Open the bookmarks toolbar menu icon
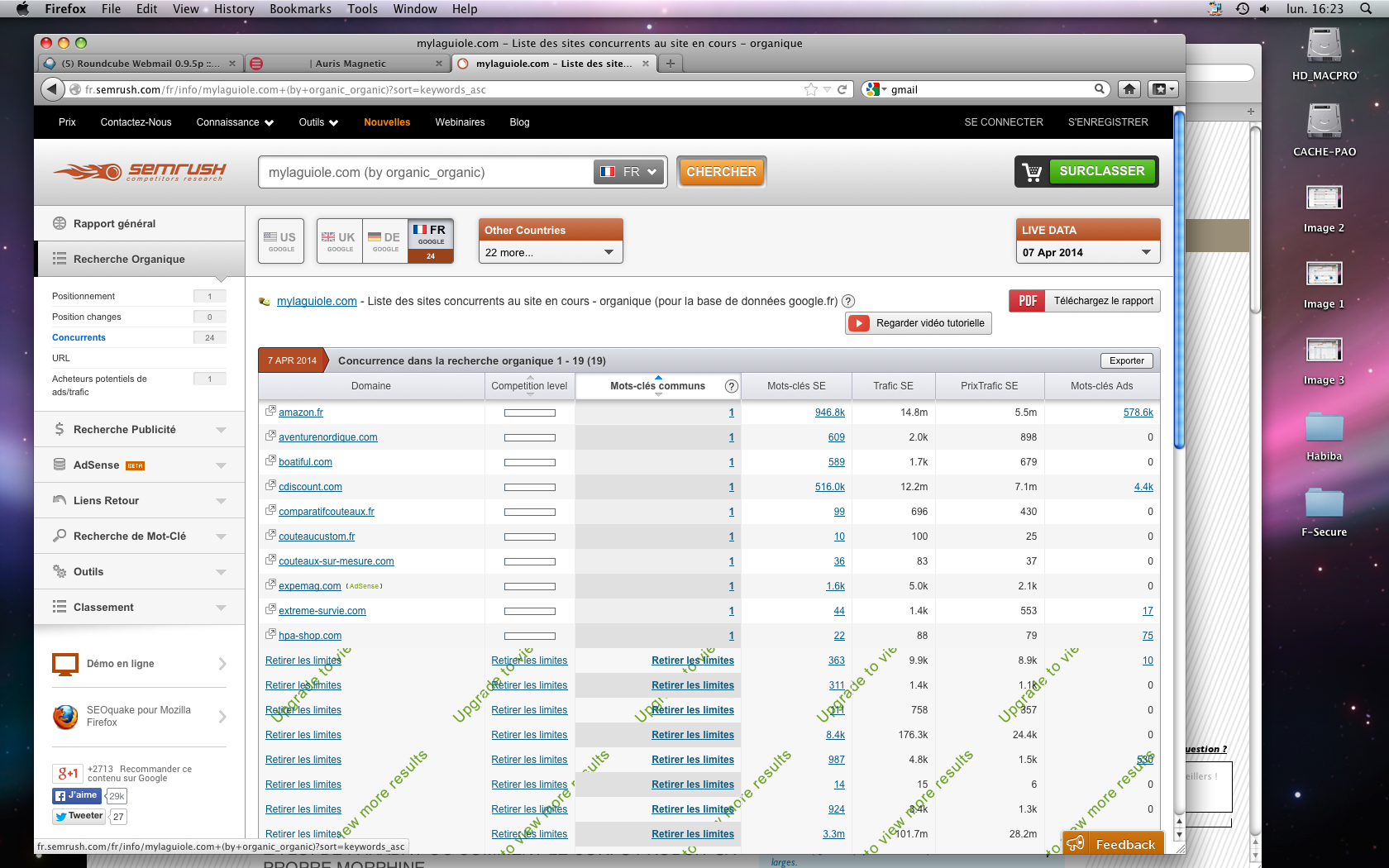 pos(1162,89)
